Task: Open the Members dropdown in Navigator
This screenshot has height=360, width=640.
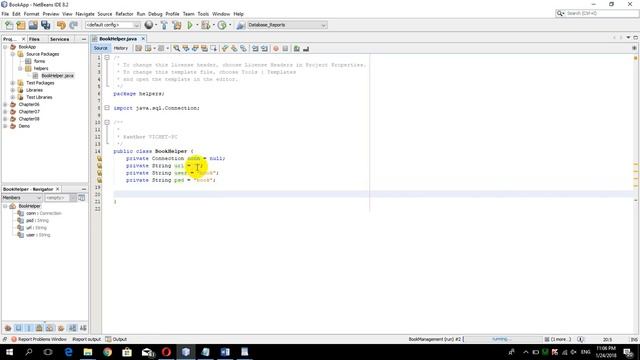Action: point(22,198)
